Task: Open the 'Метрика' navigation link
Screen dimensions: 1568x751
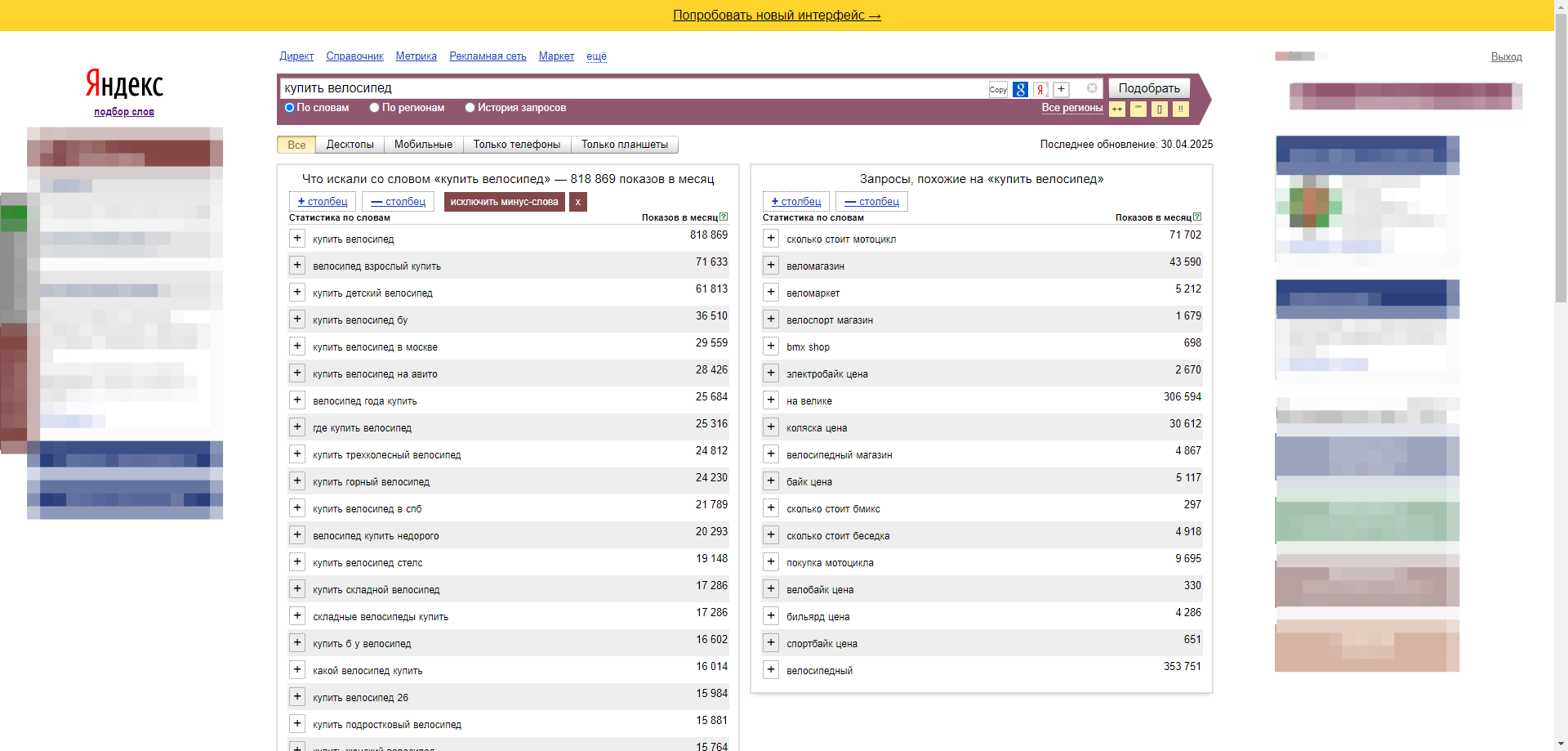Action: click(x=416, y=56)
